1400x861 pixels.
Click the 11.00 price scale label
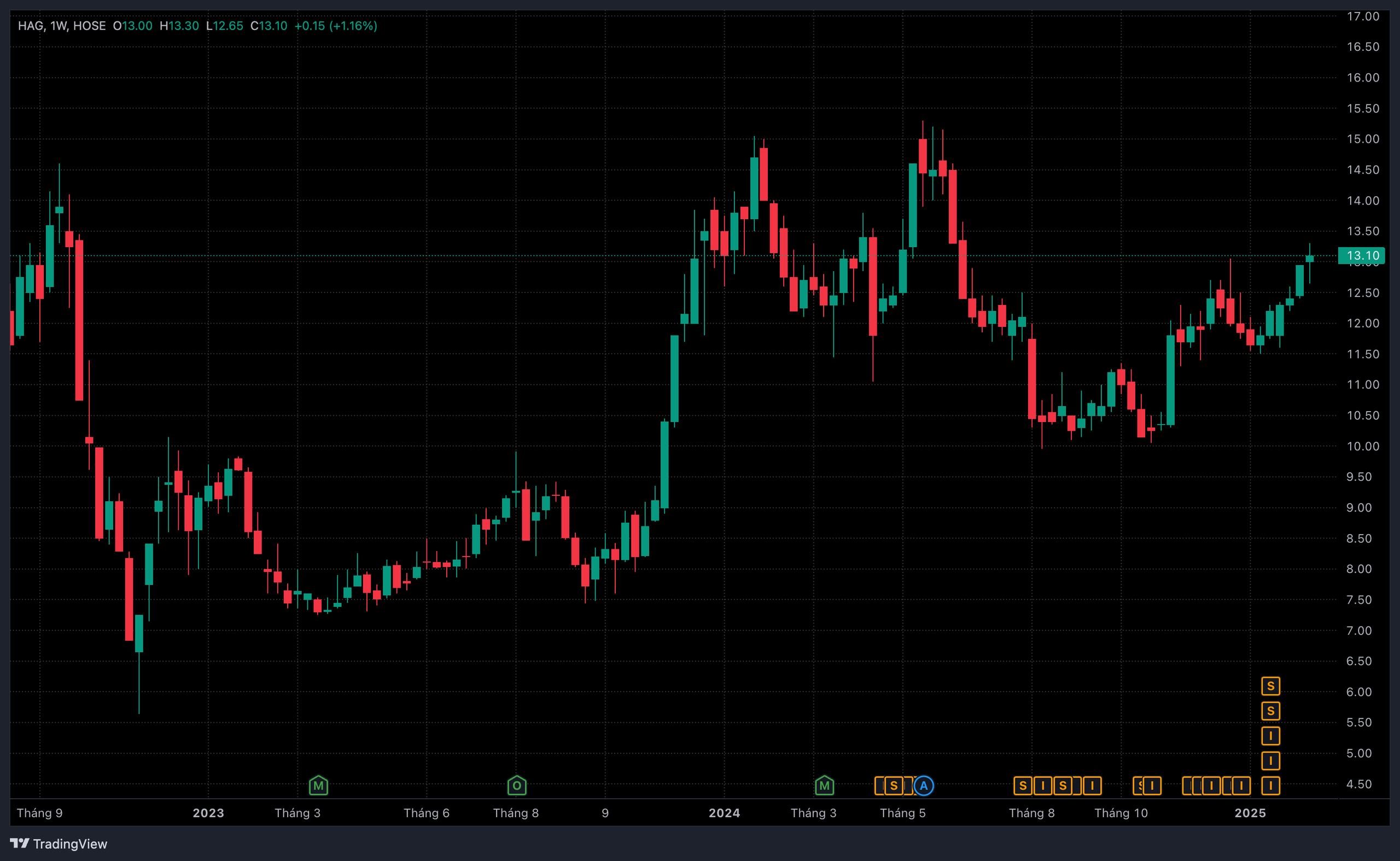click(x=1363, y=385)
